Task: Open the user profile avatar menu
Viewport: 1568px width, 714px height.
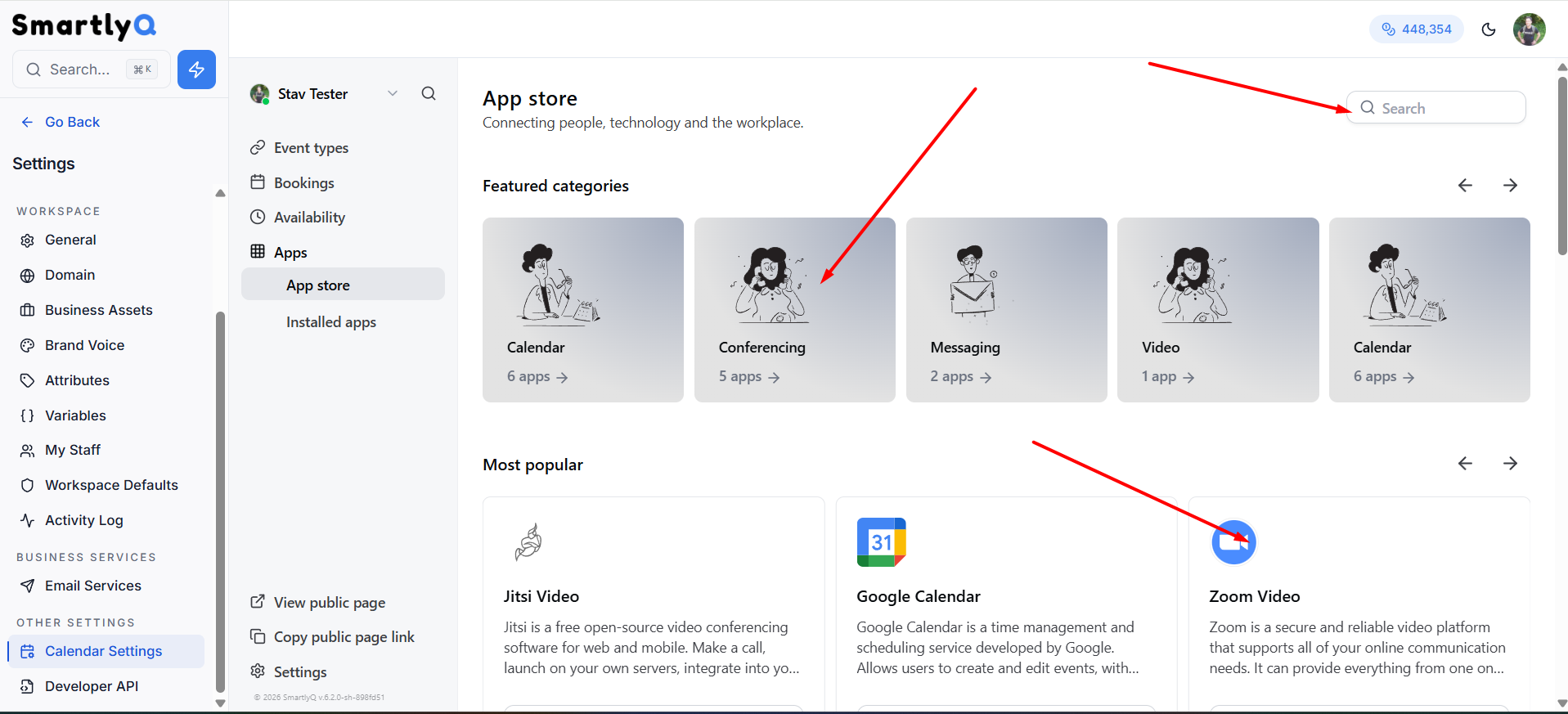Action: (x=1529, y=29)
